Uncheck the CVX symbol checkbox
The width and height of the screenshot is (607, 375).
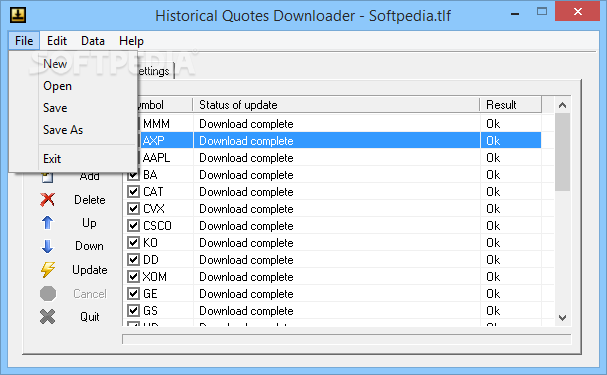point(134,209)
